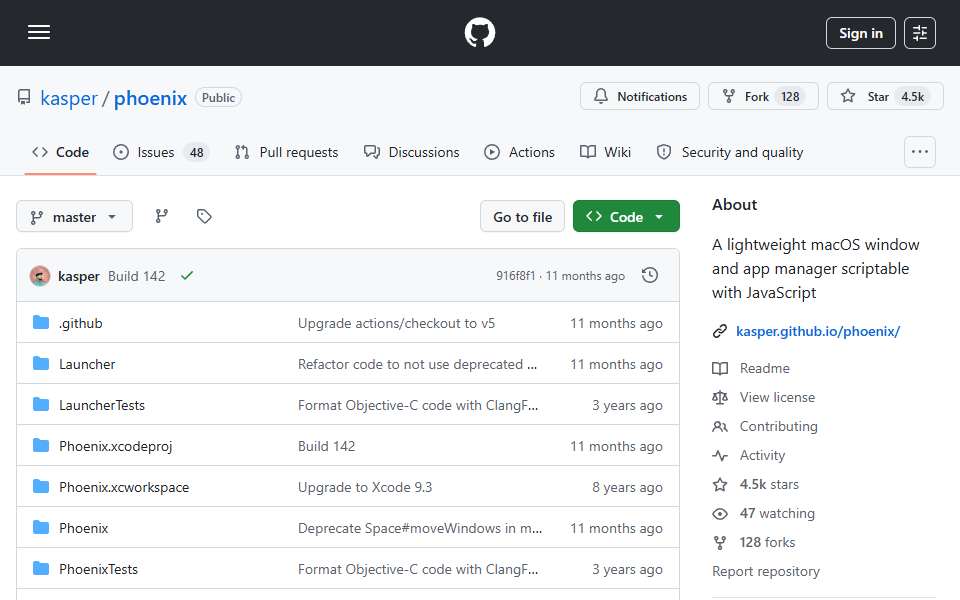Open commit hash 916f8f1
The image size is (960, 600).
[x=516, y=276]
